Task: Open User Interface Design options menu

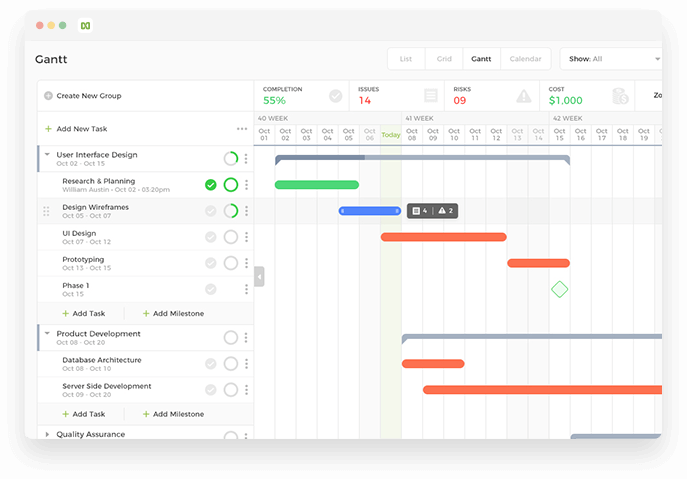Action: tap(246, 159)
